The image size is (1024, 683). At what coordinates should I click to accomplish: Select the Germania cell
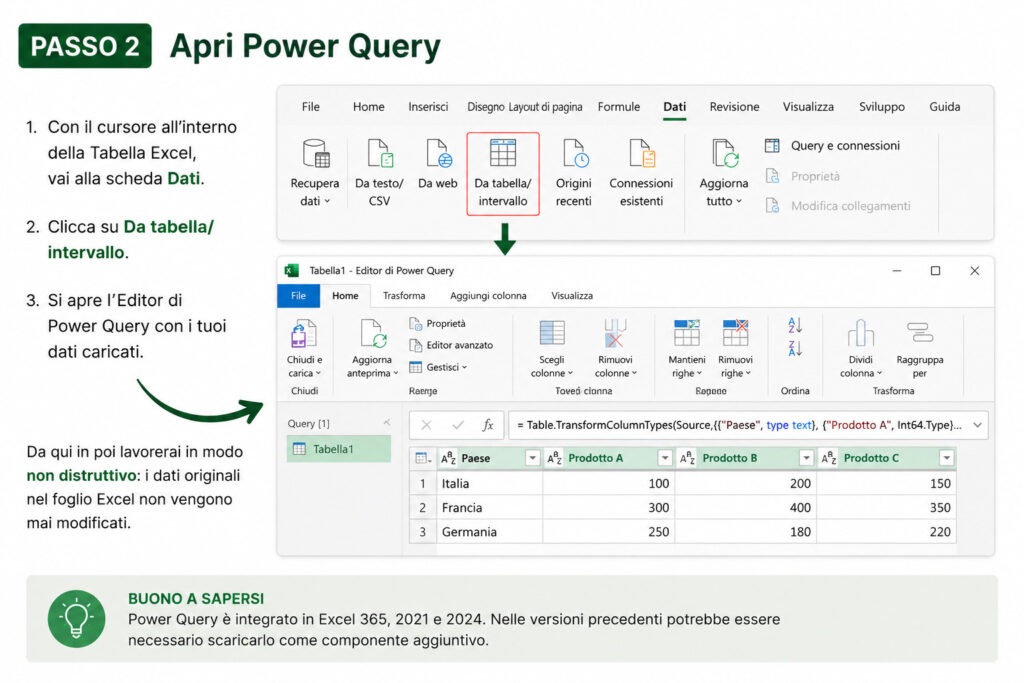[x=489, y=532]
